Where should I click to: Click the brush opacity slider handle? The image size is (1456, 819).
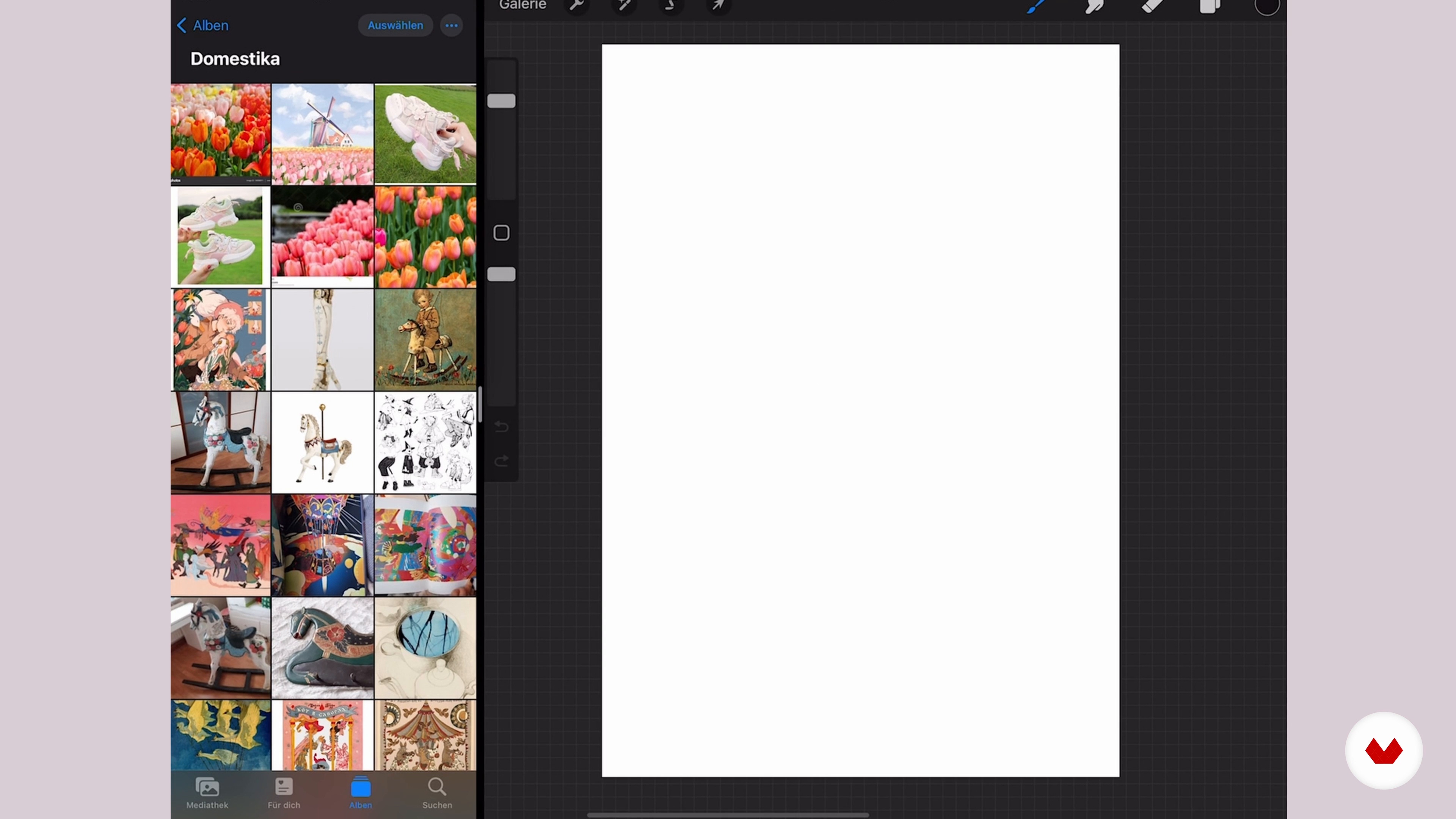tap(501, 274)
